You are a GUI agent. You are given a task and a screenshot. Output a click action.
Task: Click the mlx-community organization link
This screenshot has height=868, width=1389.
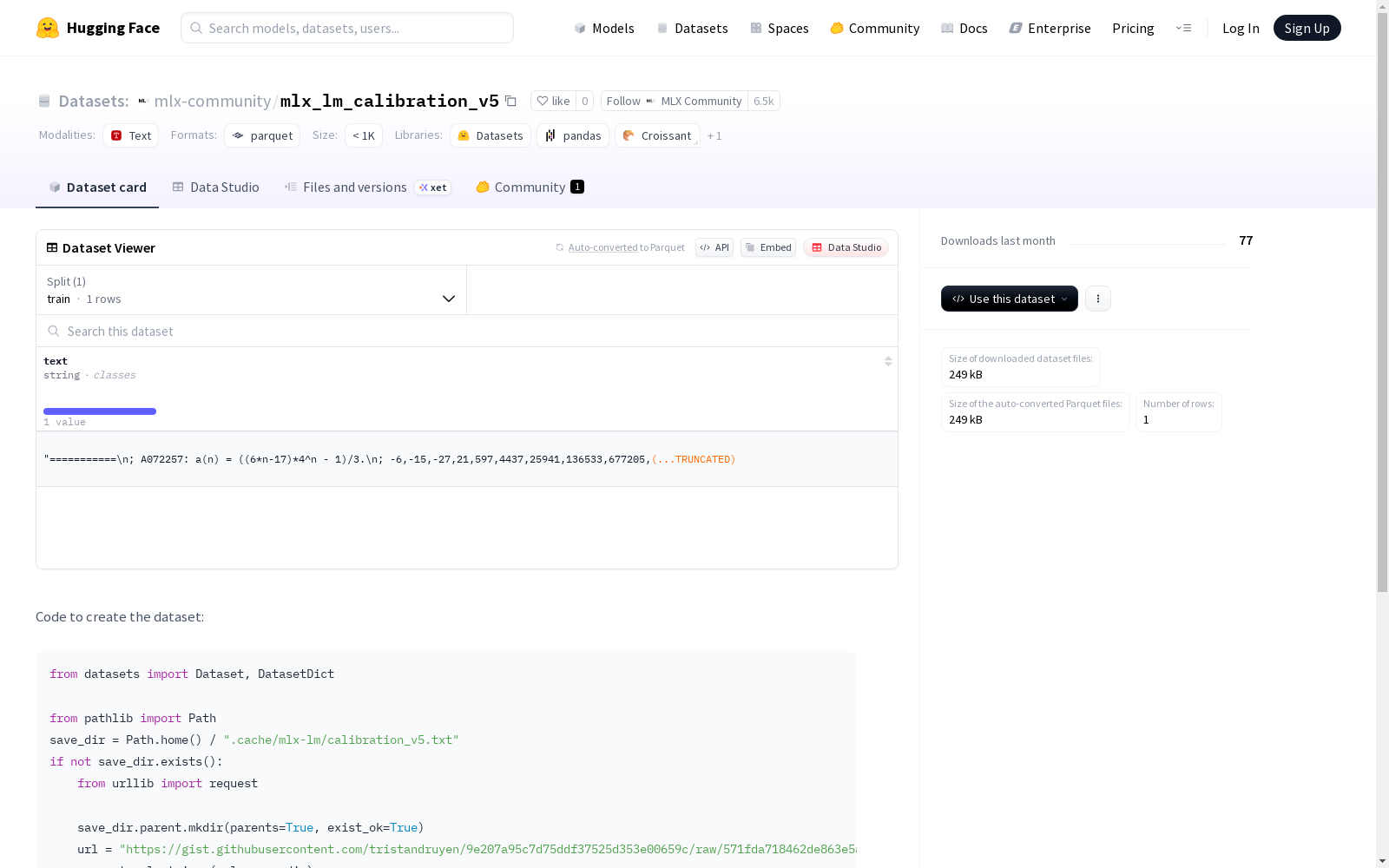click(x=212, y=102)
